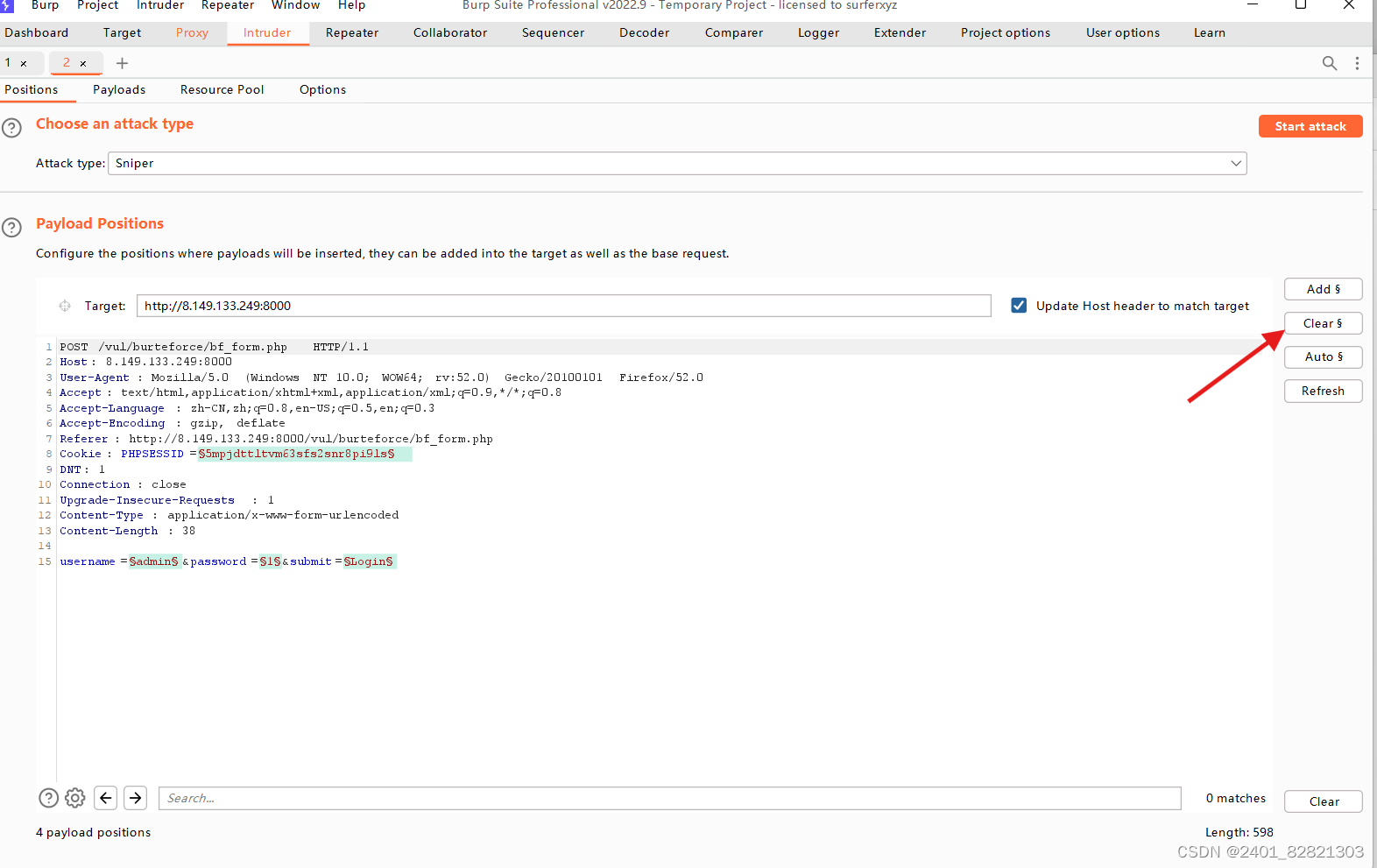1377x868 pixels.
Task: Add a new Intruder tab with plus icon
Action: (123, 63)
